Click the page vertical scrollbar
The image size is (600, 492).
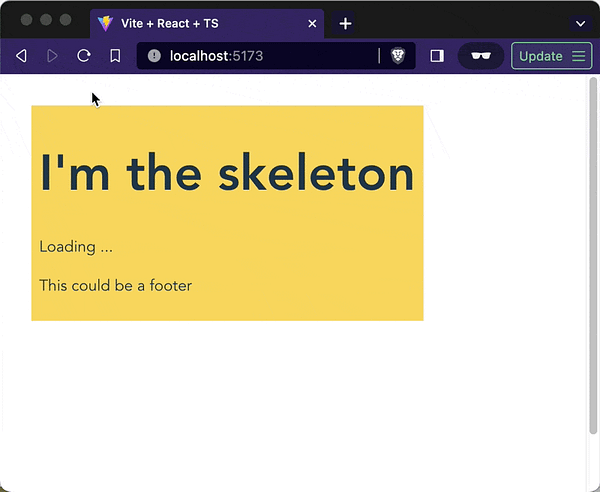593,256
